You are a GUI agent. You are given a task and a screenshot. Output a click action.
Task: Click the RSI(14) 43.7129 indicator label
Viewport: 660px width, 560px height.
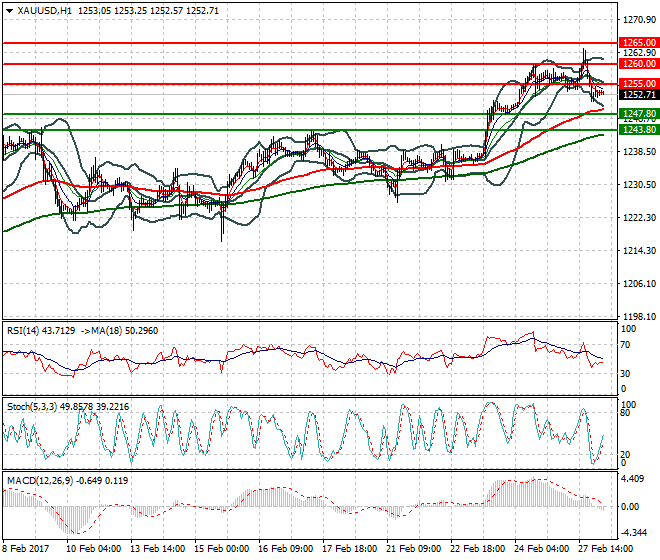click(41, 331)
